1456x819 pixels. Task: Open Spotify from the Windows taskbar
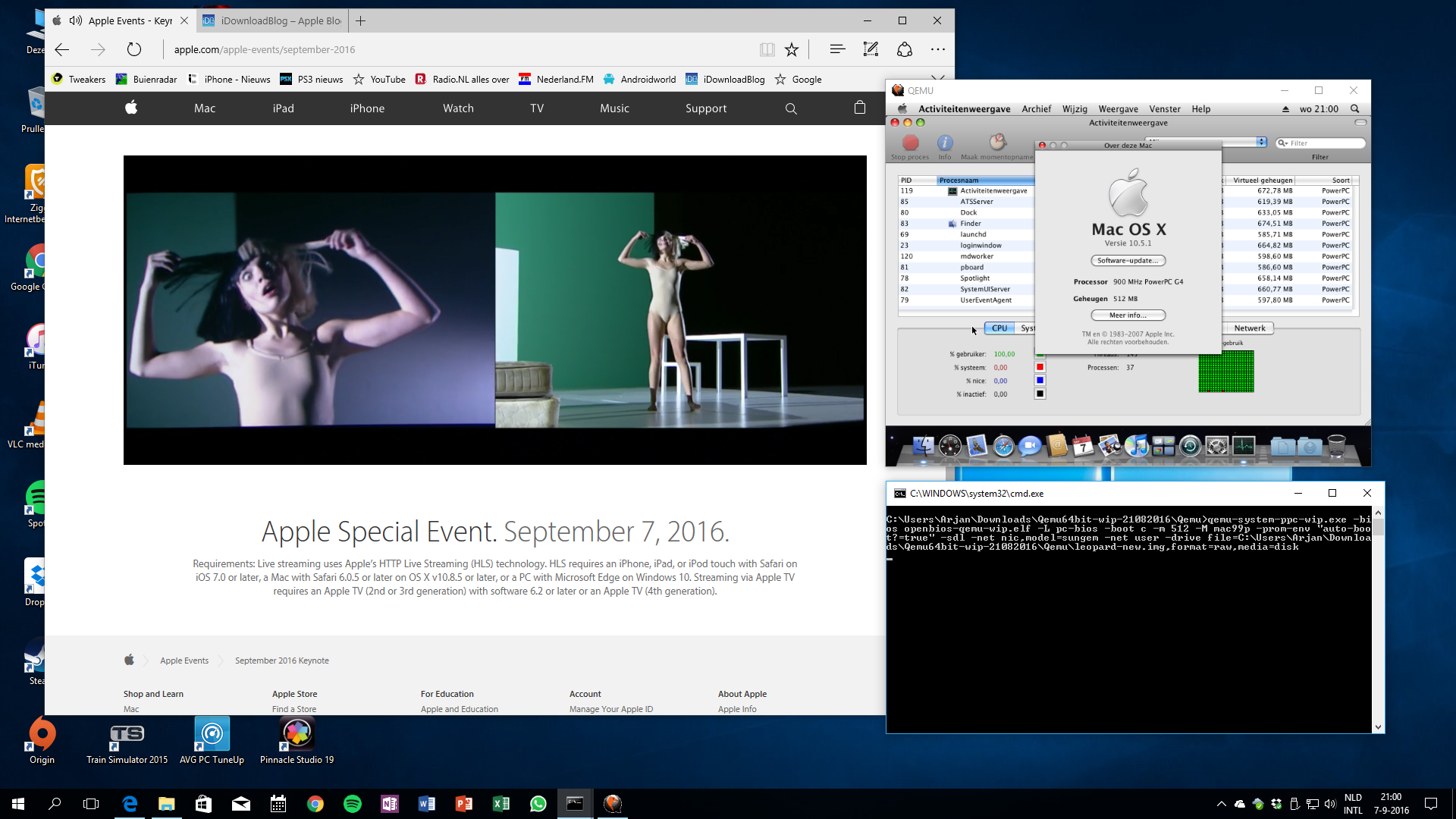353,804
